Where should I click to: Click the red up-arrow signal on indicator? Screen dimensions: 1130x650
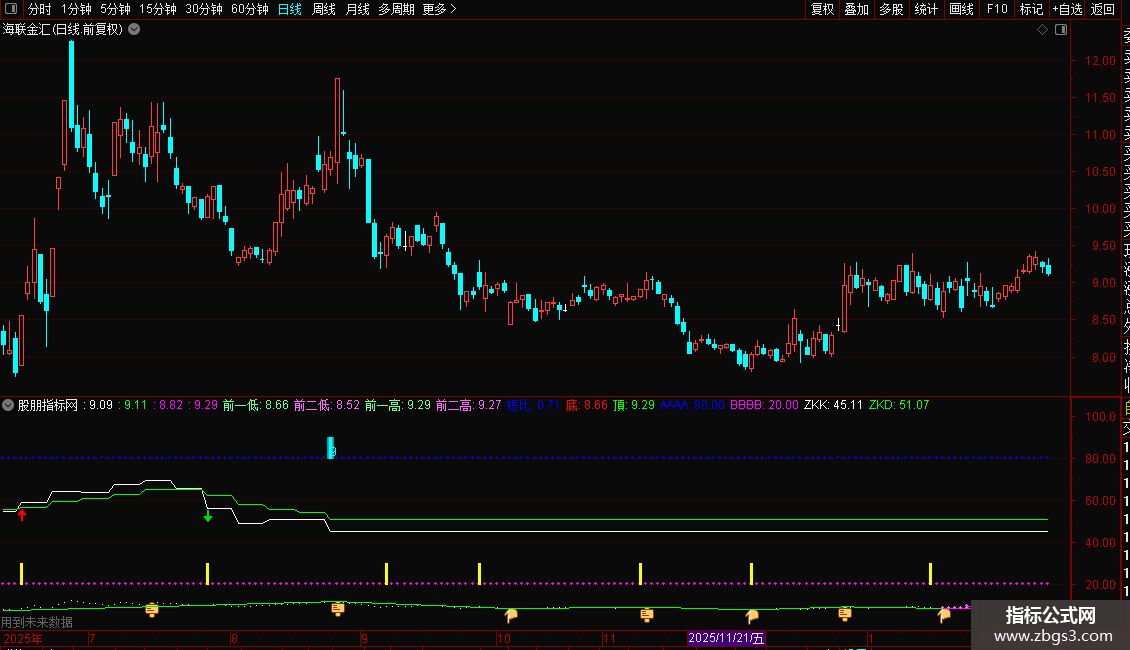22,515
